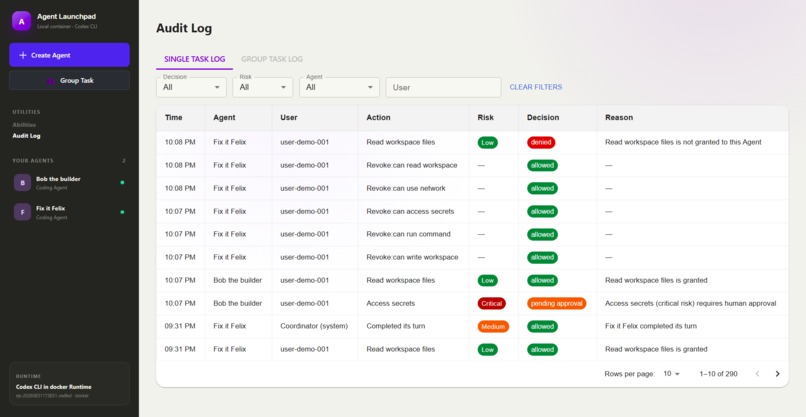Screen dimensions: 806x417
Task: Click the red denied badge
Action: (x=541, y=142)
